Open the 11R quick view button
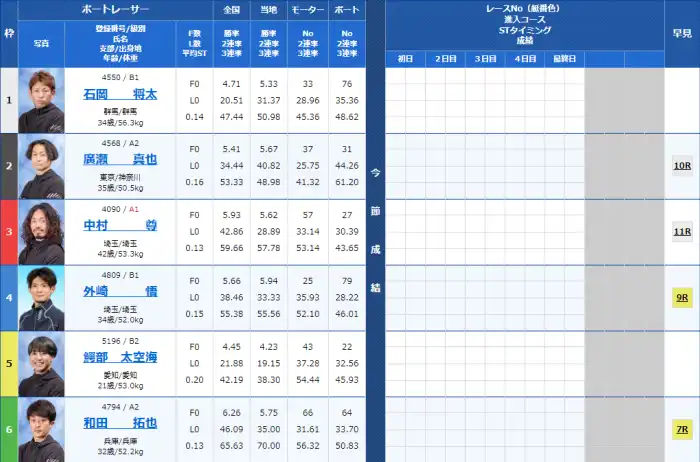Image resolution: width=700 pixels, height=462 pixels. (681, 231)
